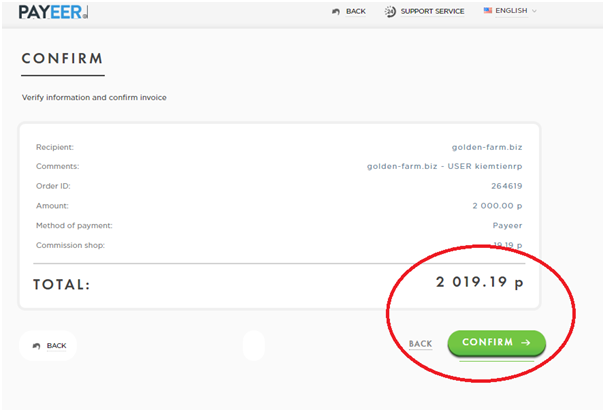
Task: Click the back arrow icon in header
Action: click(335, 11)
